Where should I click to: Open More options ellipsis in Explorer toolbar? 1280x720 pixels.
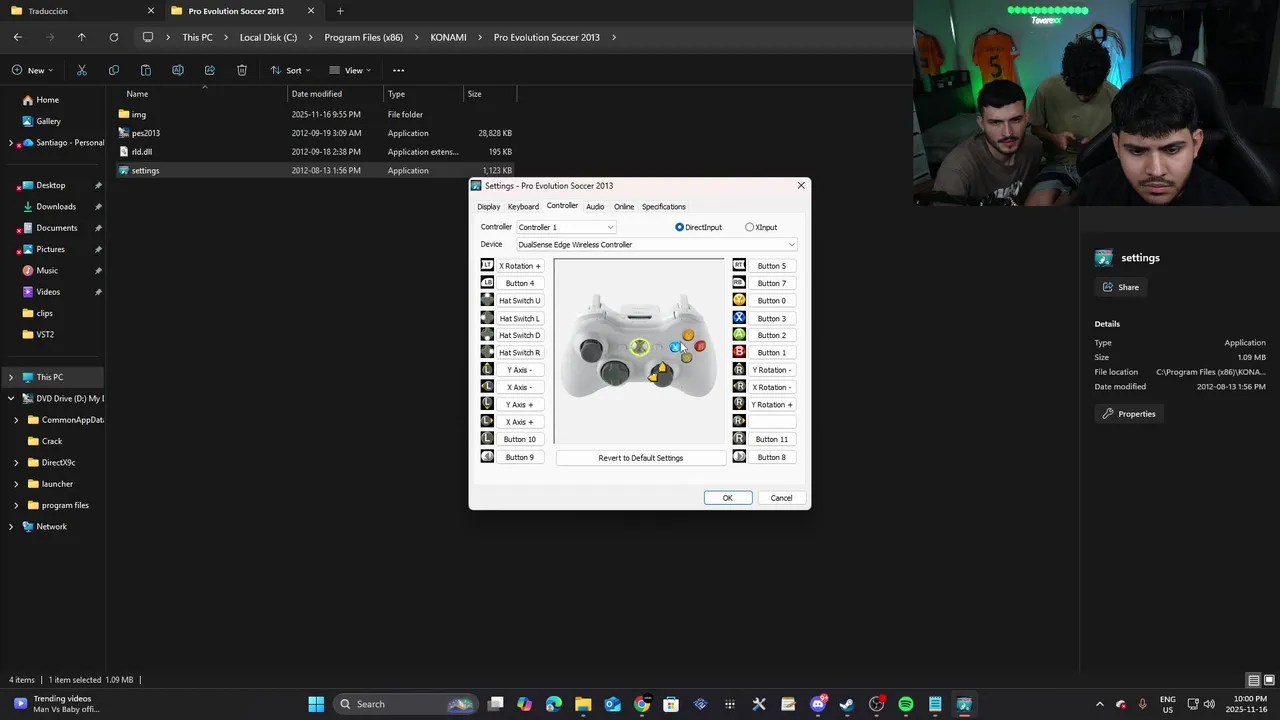click(x=399, y=70)
